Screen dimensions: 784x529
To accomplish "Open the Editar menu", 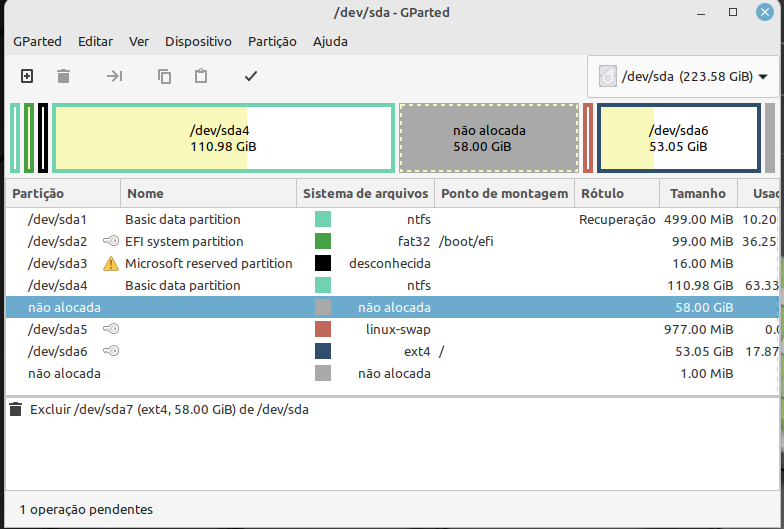I will 95,42.
